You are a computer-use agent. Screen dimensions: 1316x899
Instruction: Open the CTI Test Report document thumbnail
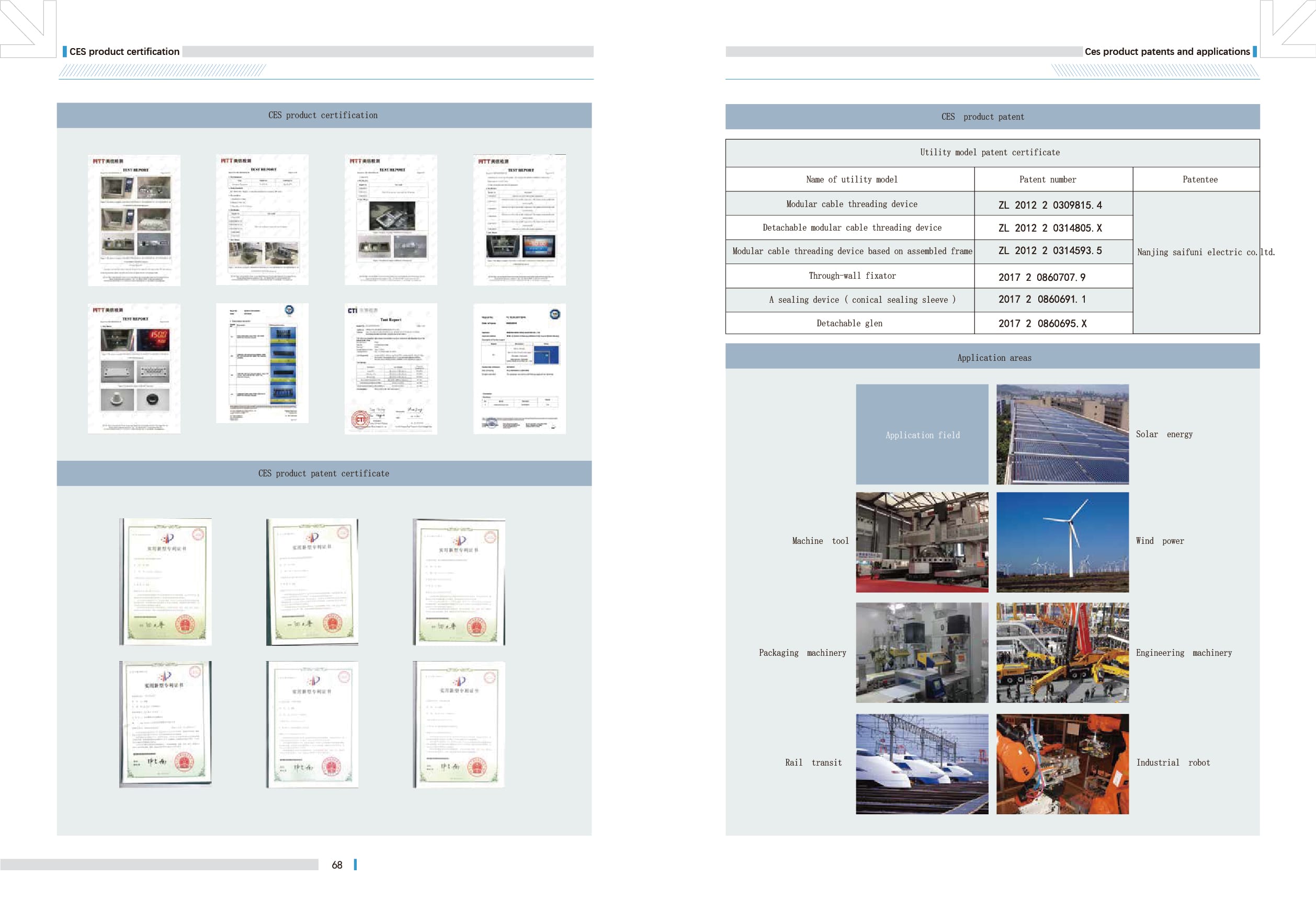[x=391, y=369]
